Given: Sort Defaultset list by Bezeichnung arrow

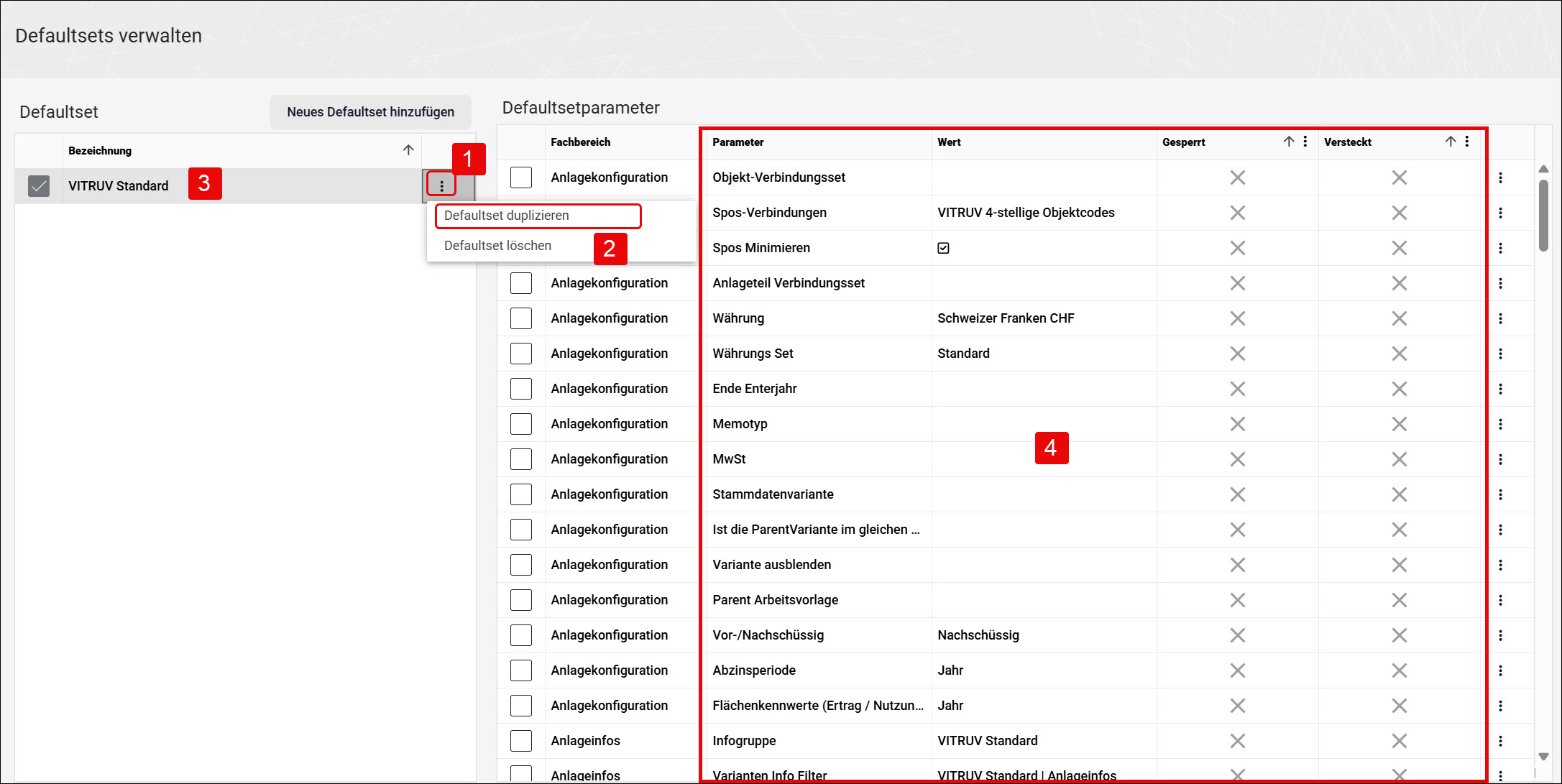Looking at the screenshot, I should pyautogui.click(x=408, y=150).
